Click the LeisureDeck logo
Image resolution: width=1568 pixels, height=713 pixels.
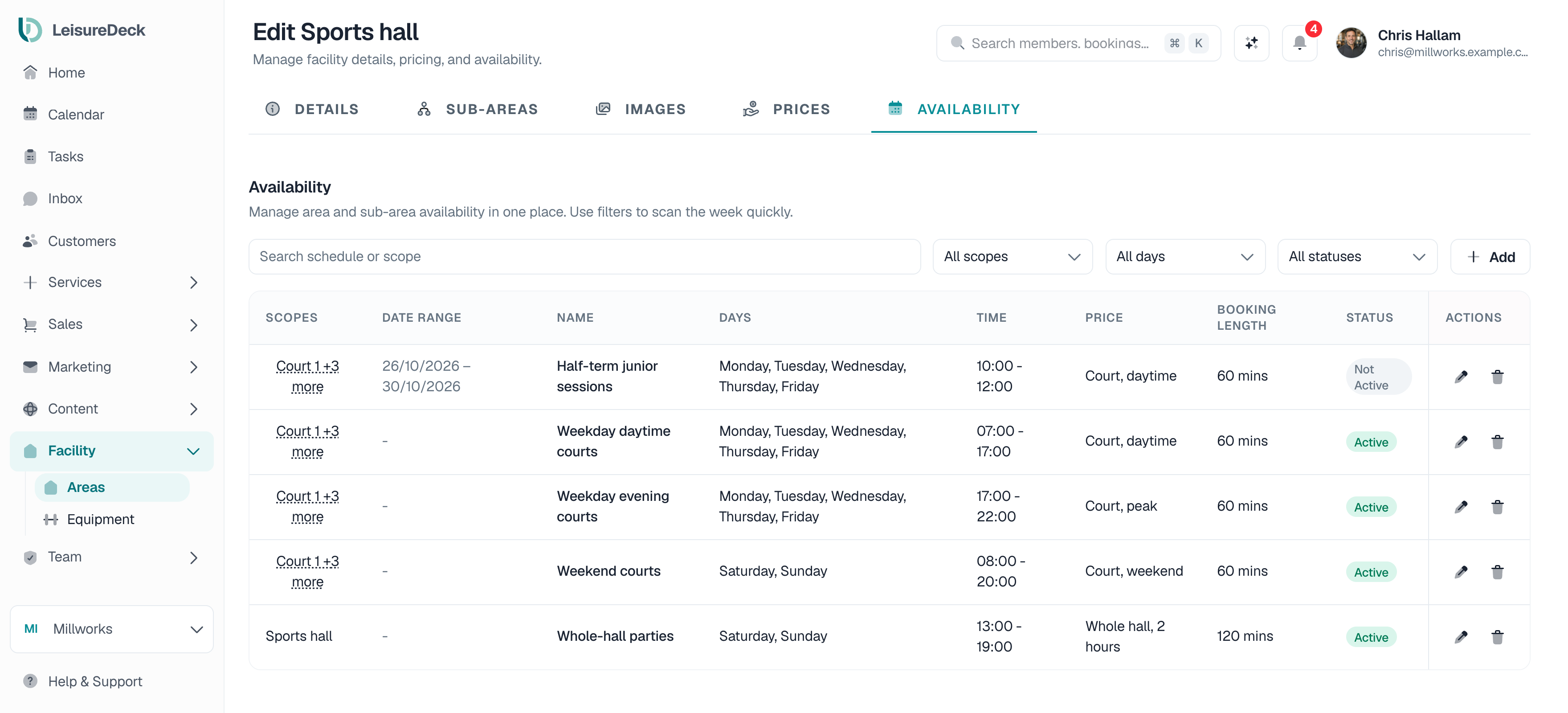[82, 30]
